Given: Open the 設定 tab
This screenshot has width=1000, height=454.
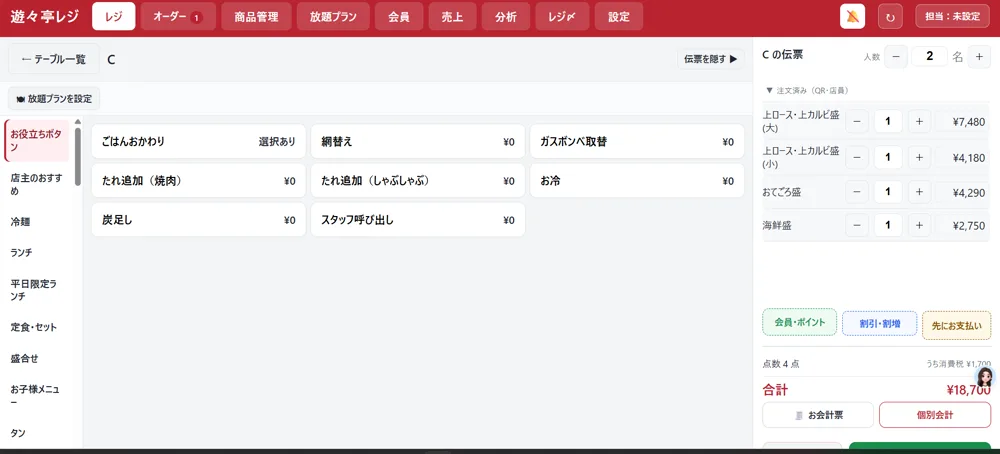Looking at the screenshot, I should point(619,17).
